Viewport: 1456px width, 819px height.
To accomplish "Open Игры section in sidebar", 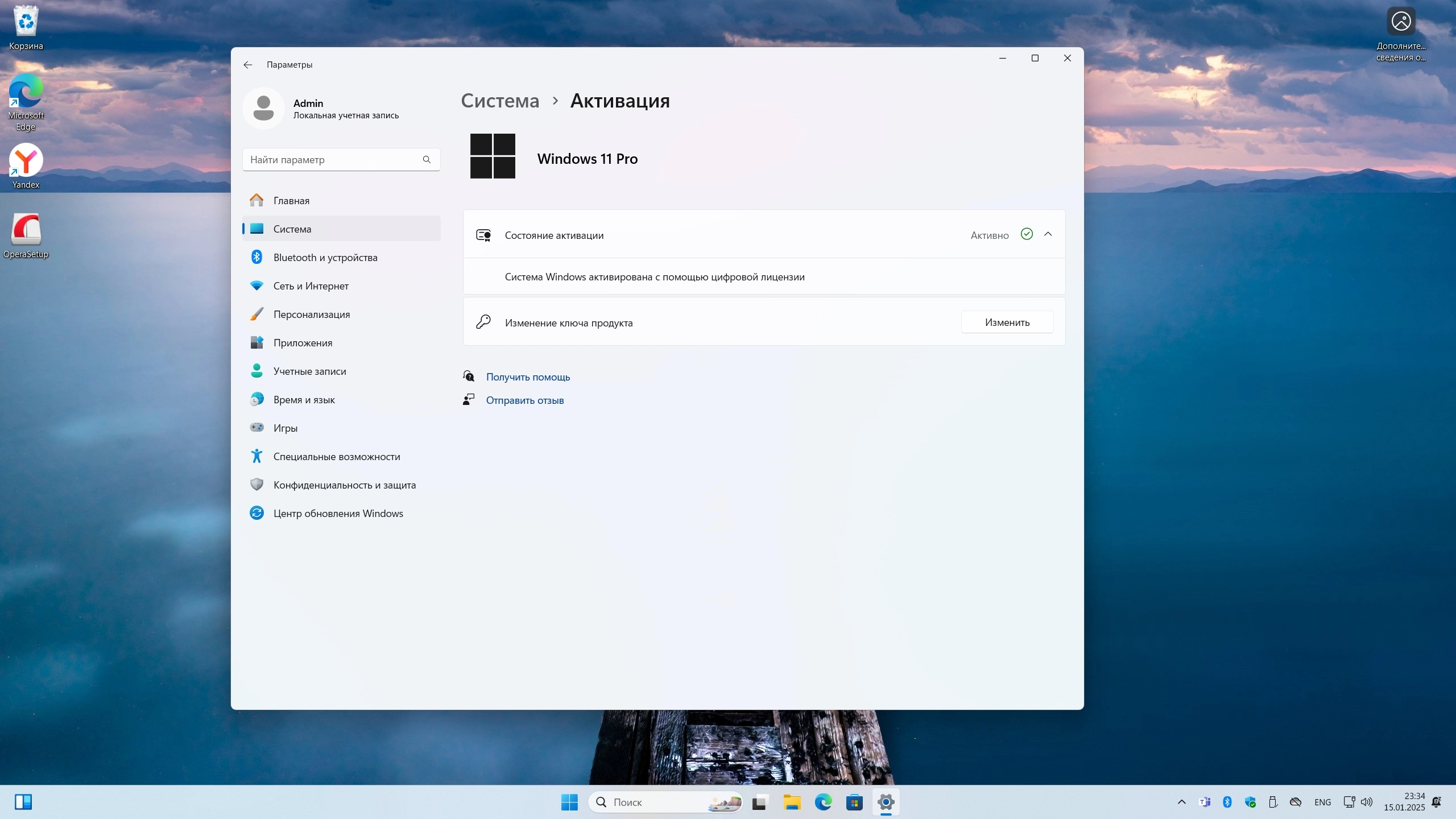I will tap(285, 428).
